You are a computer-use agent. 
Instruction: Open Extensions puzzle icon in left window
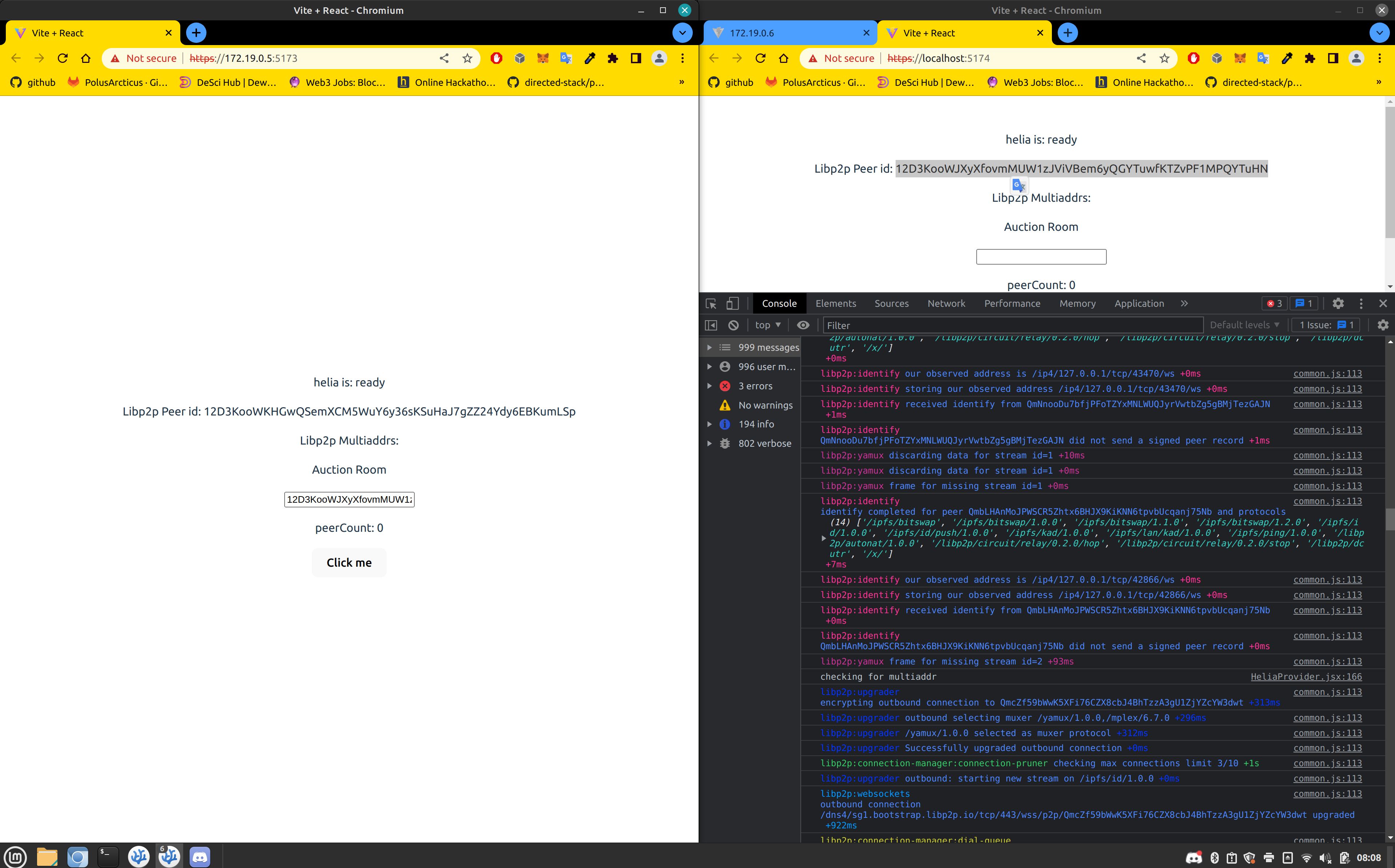point(612,58)
